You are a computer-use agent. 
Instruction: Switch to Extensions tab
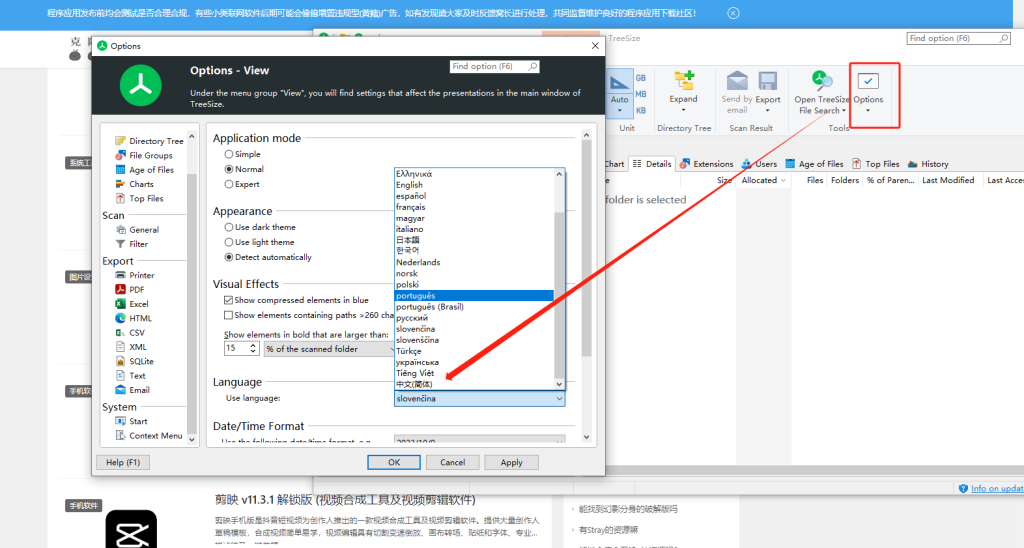point(706,164)
